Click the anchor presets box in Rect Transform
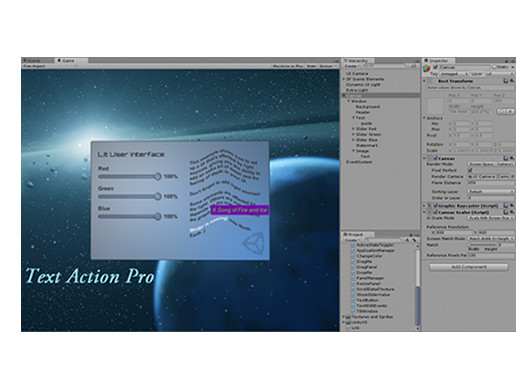 click(x=435, y=106)
